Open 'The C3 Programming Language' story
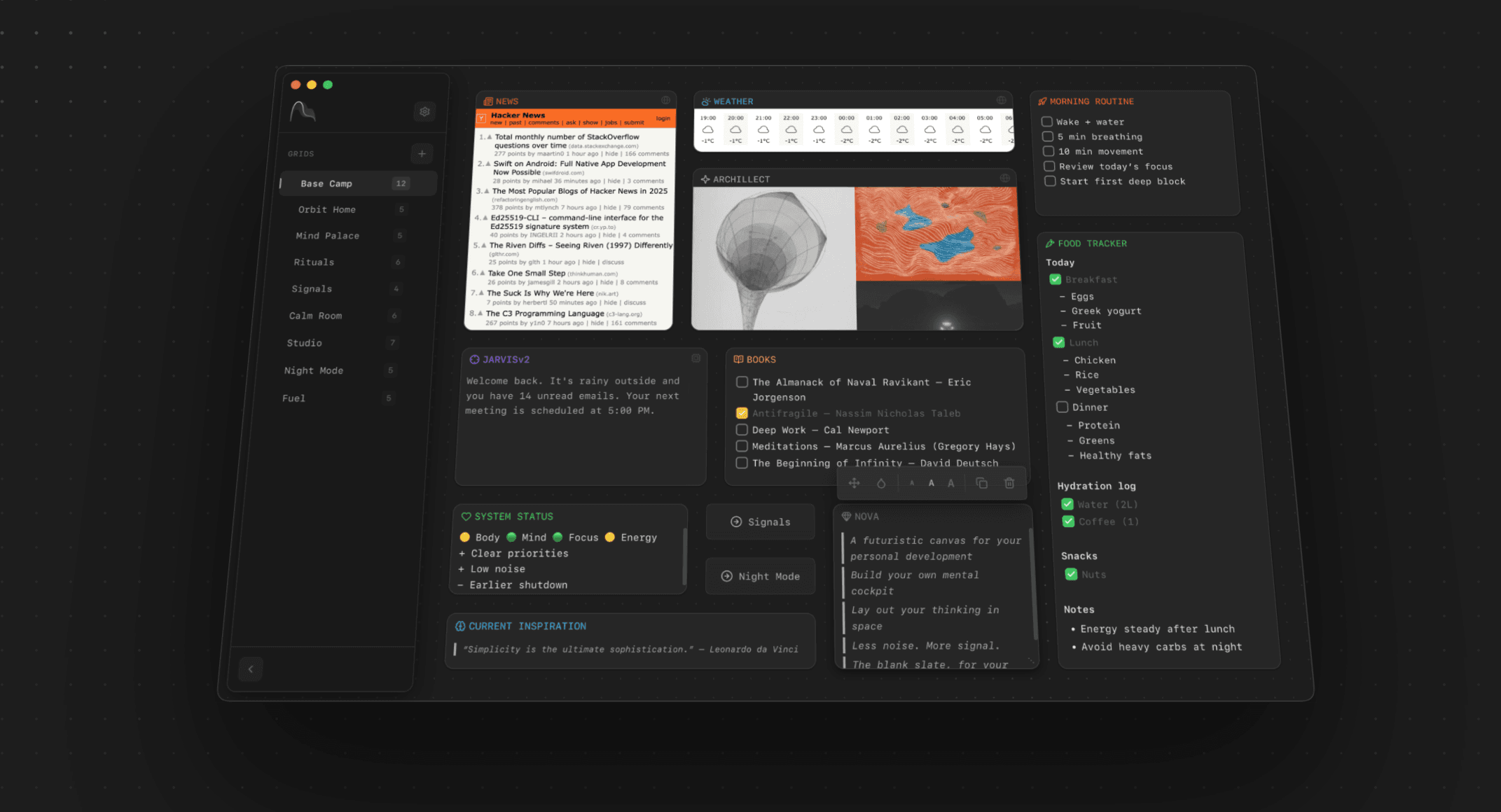Viewport: 1501px width, 812px height. 545,314
